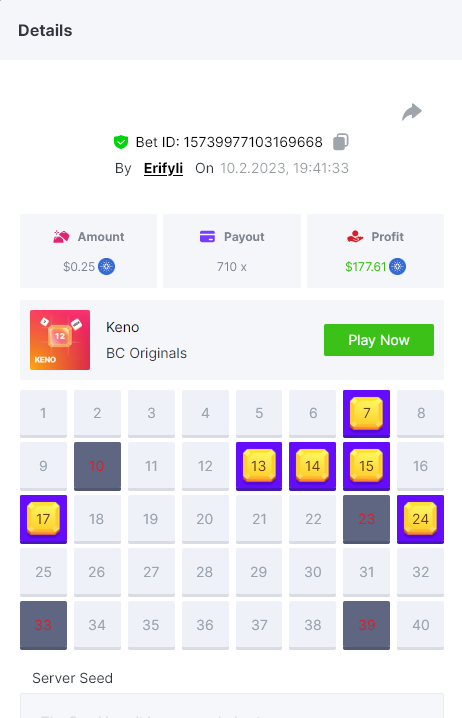Click the Play Now button
This screenshot has width=462, height=718.
(x=379, y=340)
